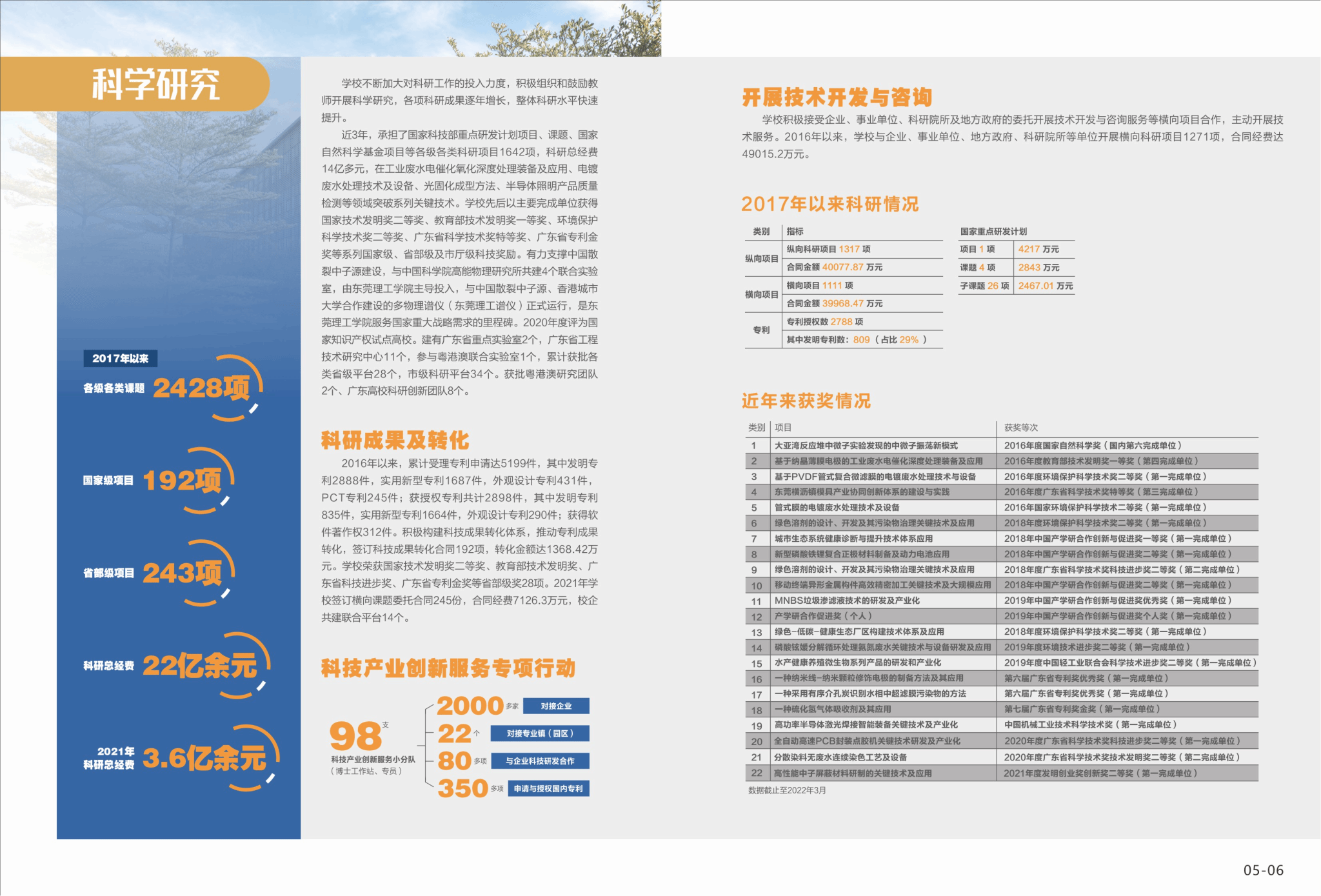The image size is (1321, 896).
Task: Click the 申请与授权国内专利 blue label
Action: click(x=548, y=789)
